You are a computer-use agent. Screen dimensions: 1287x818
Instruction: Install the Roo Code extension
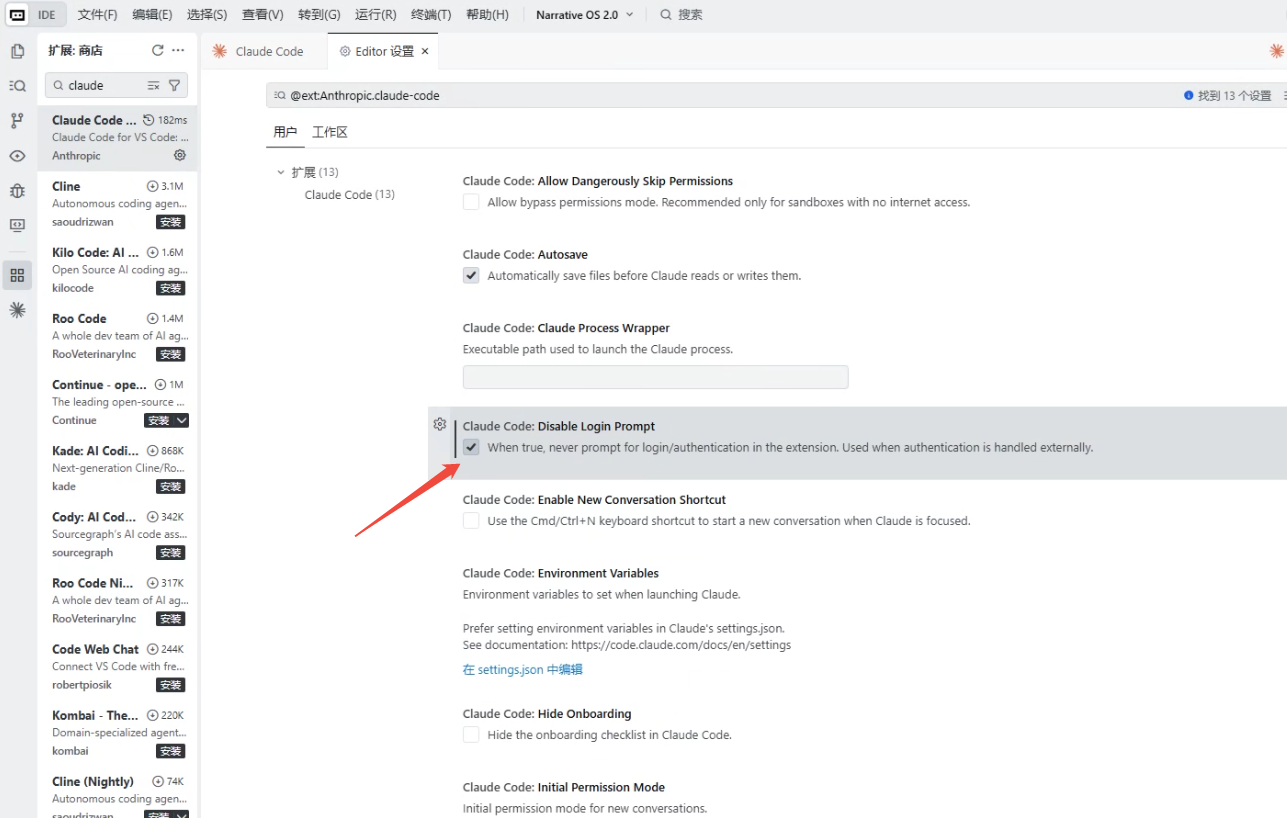tap(171, 354)
